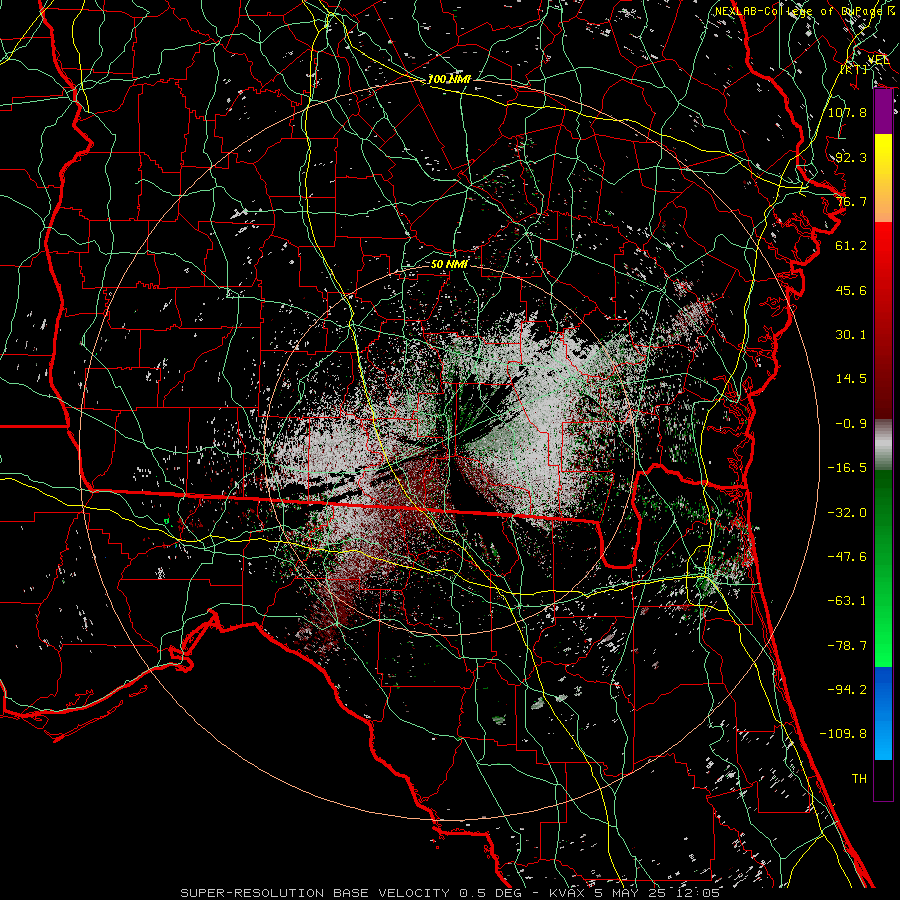Click the [KT] units label
This screenshot has width=900, height=900.
tap(854, 69)
